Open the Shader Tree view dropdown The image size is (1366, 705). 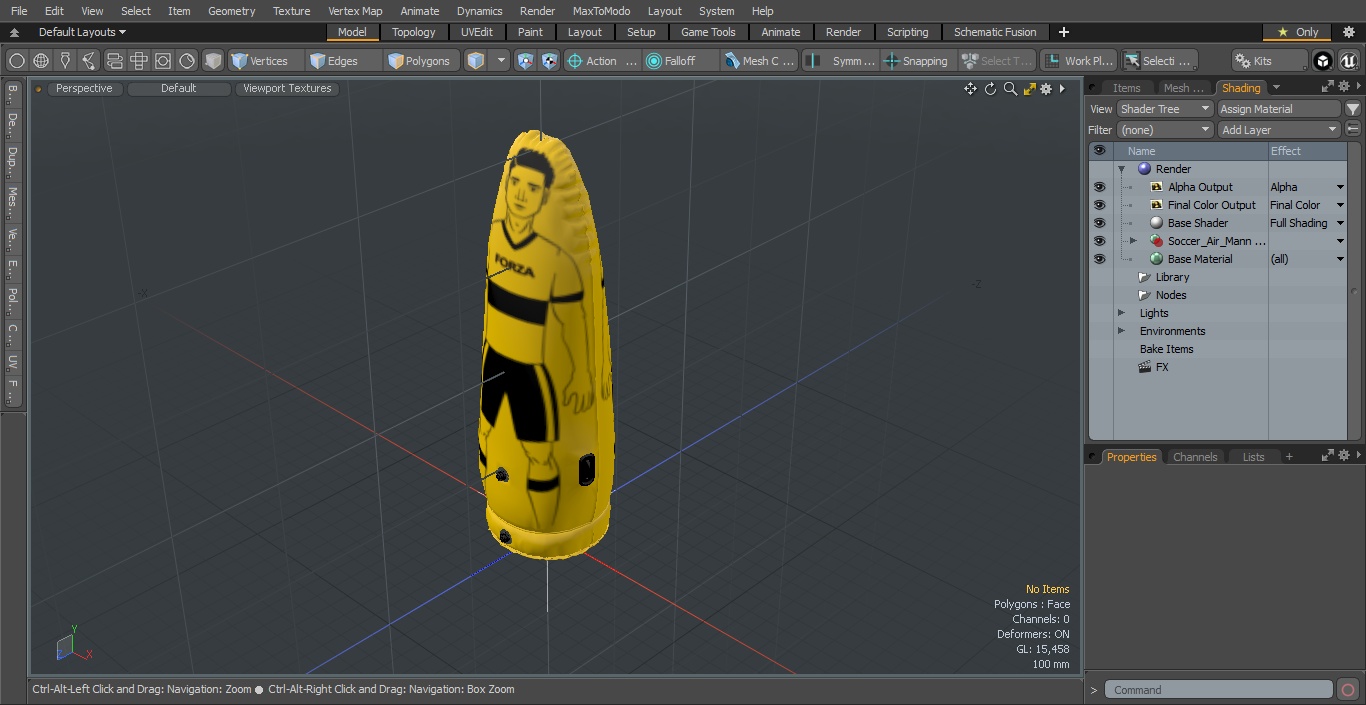[1165, 109]
